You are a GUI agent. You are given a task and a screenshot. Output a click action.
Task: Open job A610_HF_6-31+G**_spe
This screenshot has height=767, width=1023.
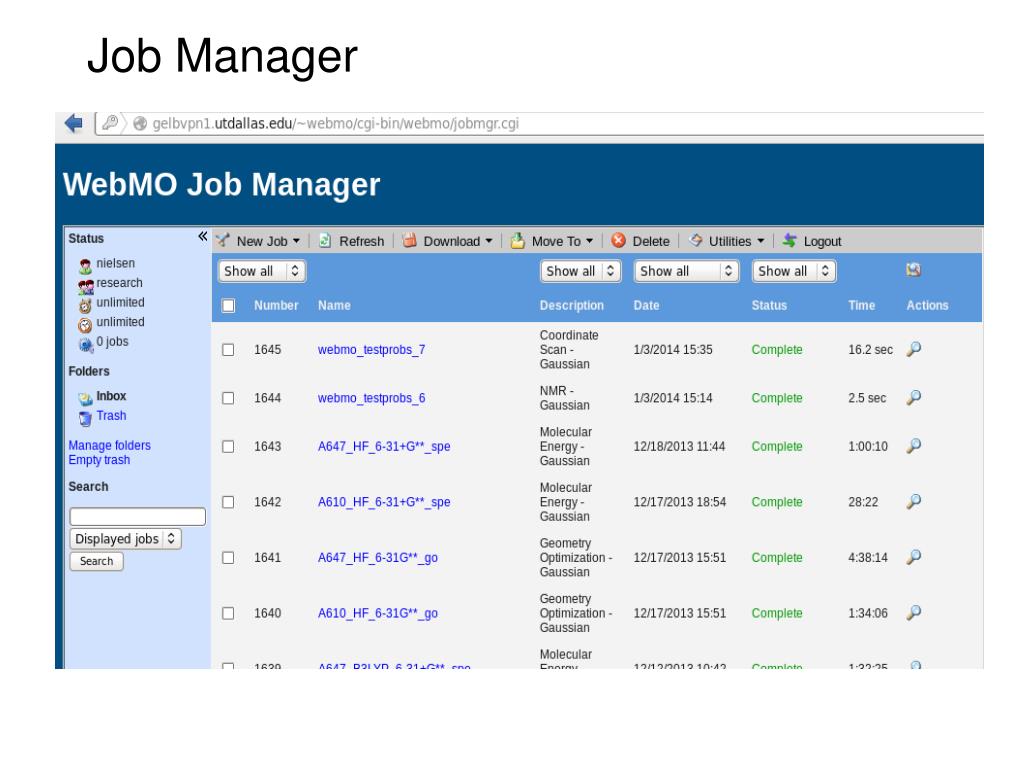[384, 502]
